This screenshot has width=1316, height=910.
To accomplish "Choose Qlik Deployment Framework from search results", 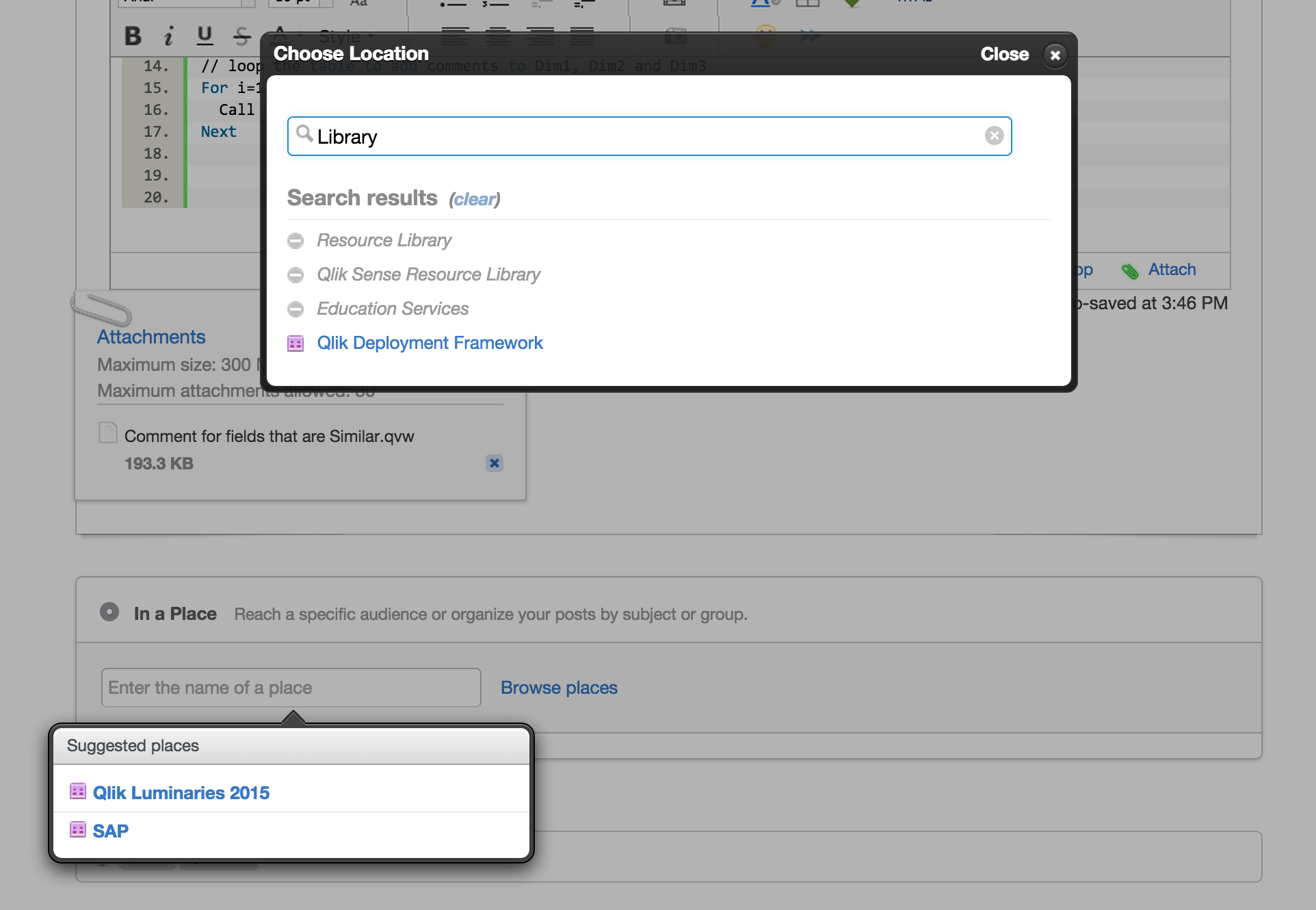I will pos(430,343).
